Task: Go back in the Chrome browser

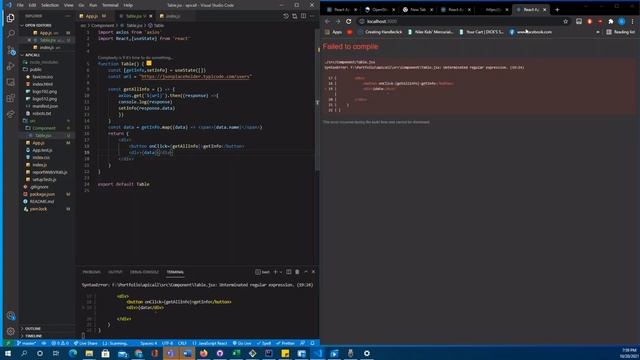Action: pyautogui.click(x=328, y=21)
